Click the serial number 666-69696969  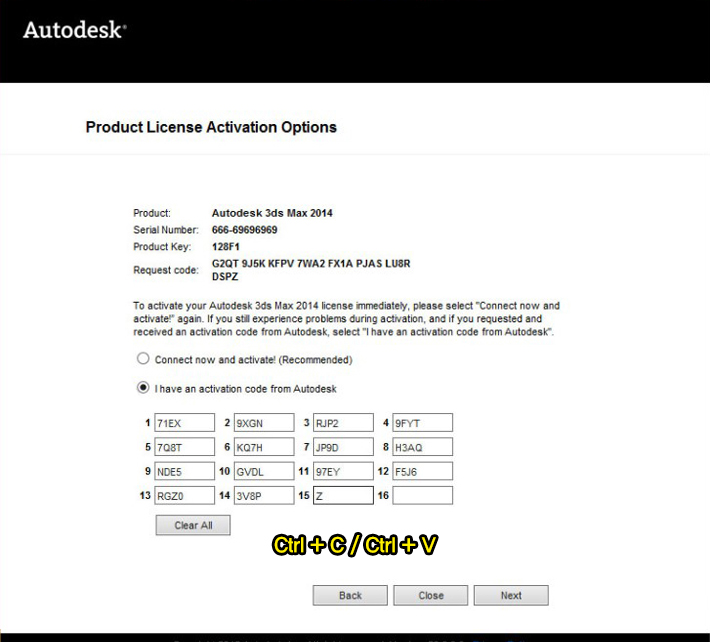coord(245,230)
